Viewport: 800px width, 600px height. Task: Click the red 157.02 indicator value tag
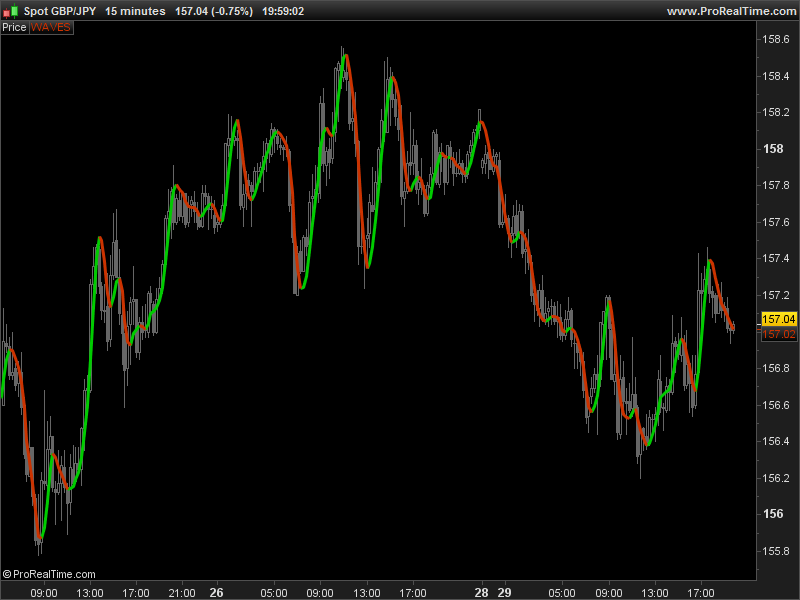coord(779,334)
